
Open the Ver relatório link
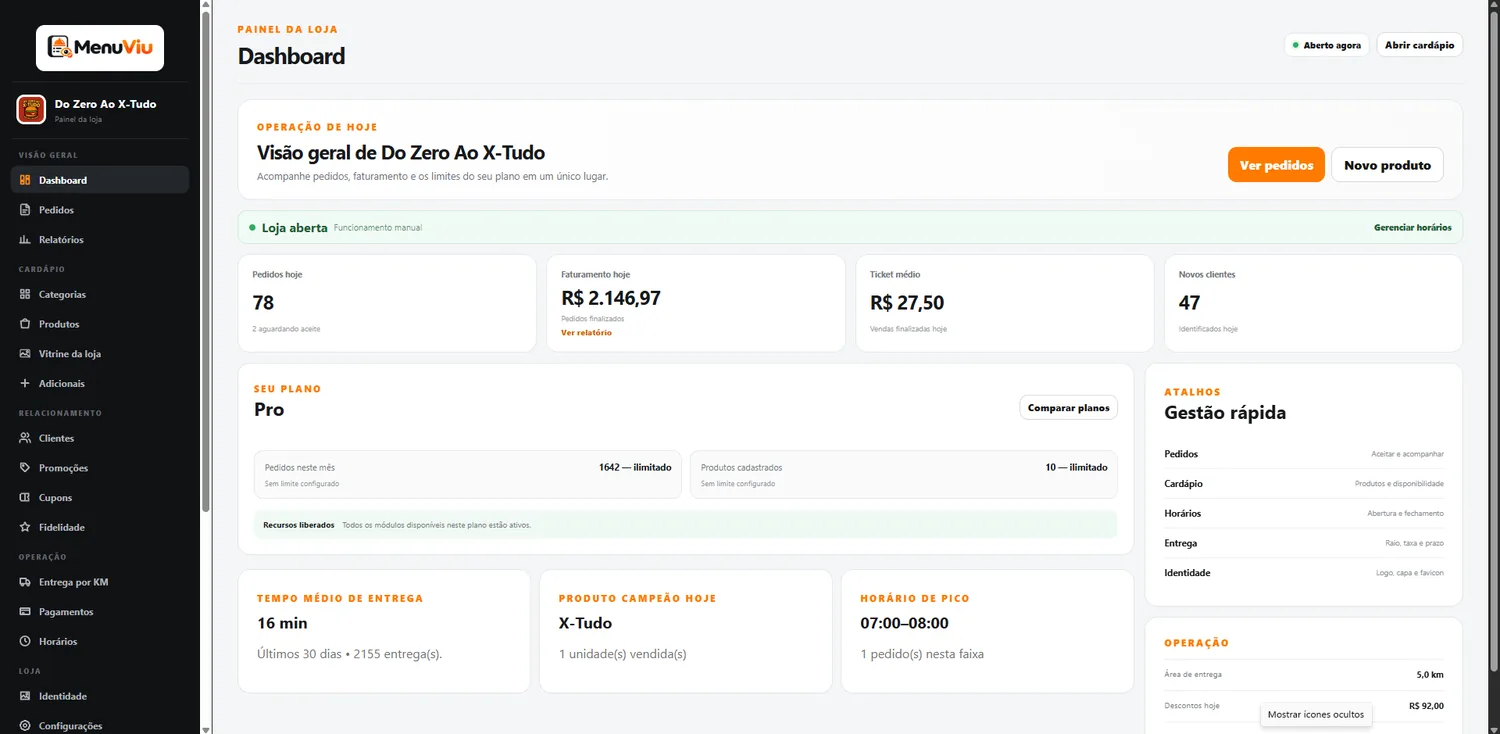pos(586,332)
